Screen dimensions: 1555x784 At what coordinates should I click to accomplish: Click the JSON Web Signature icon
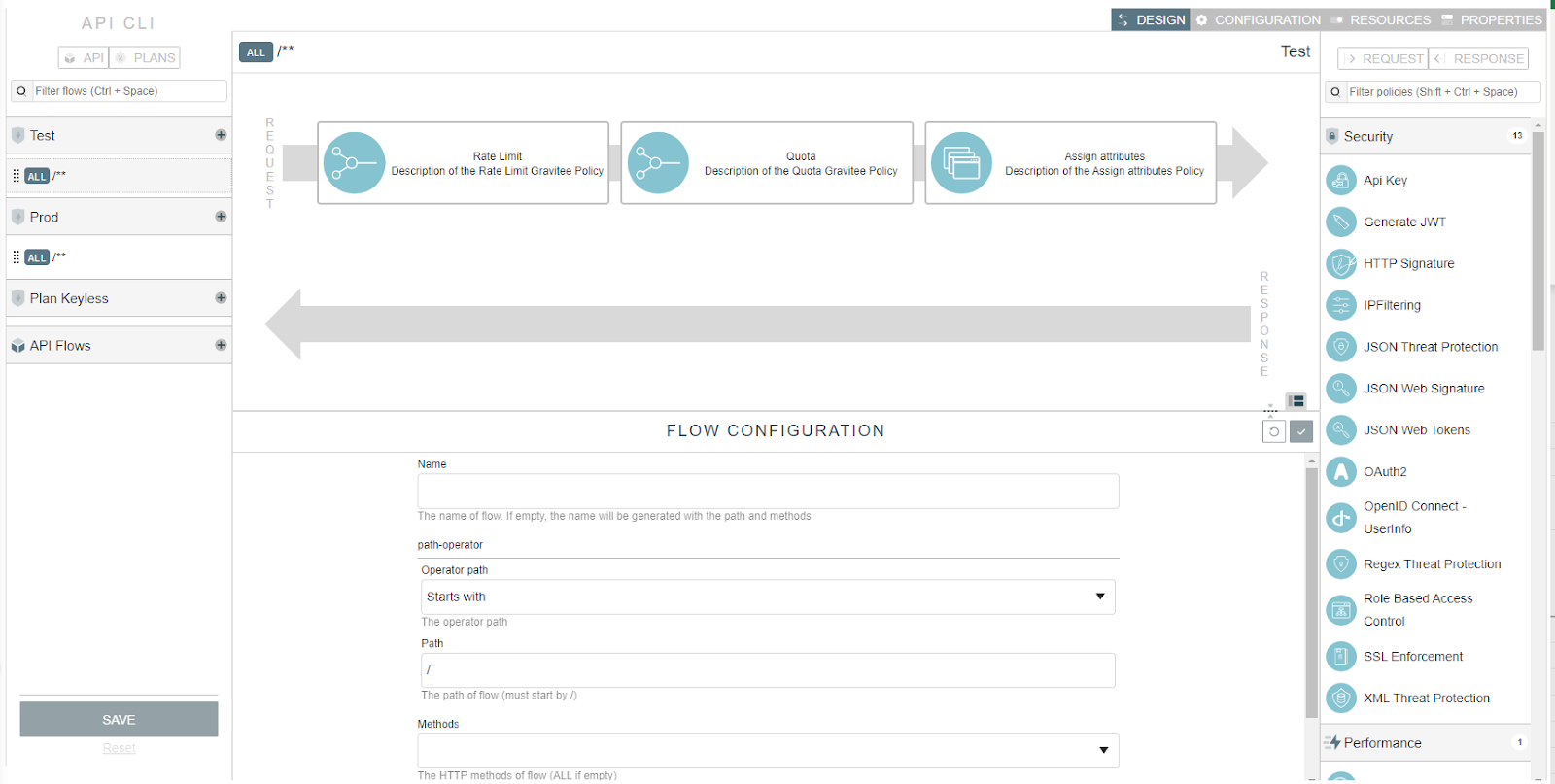tap(1341, 389)
